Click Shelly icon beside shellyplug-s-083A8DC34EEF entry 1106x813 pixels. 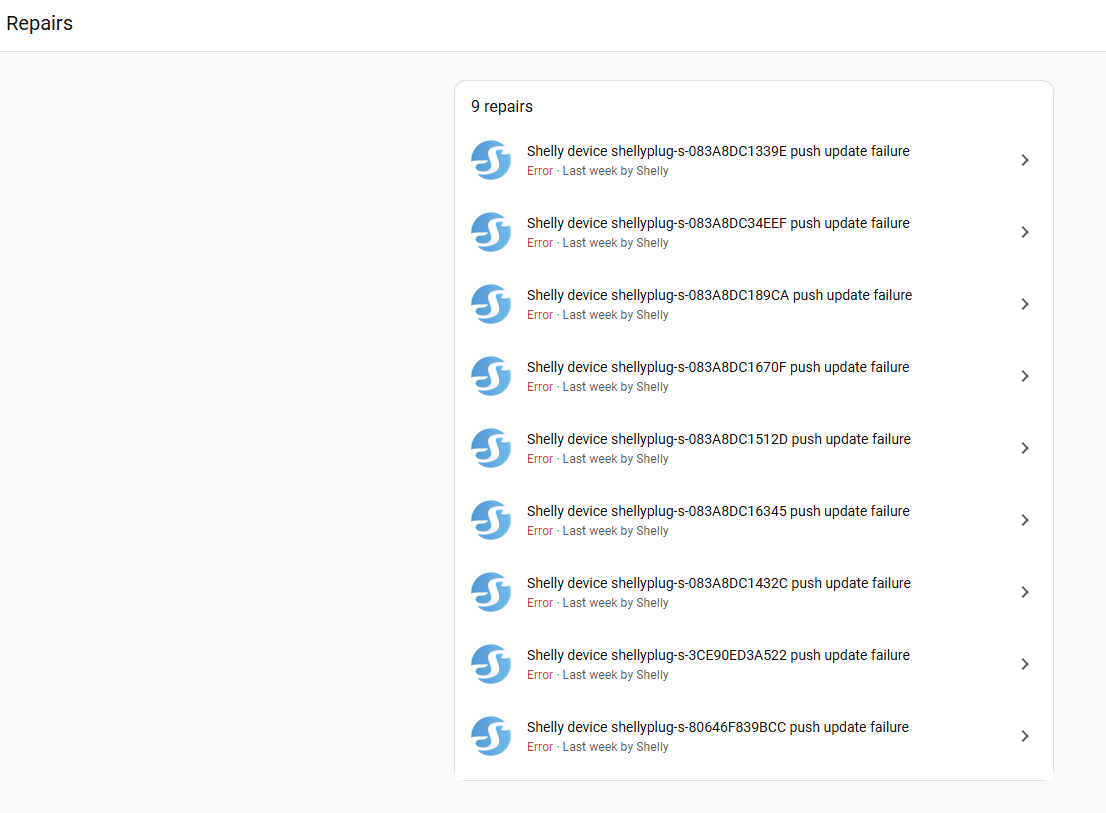(x=491, y=232)
